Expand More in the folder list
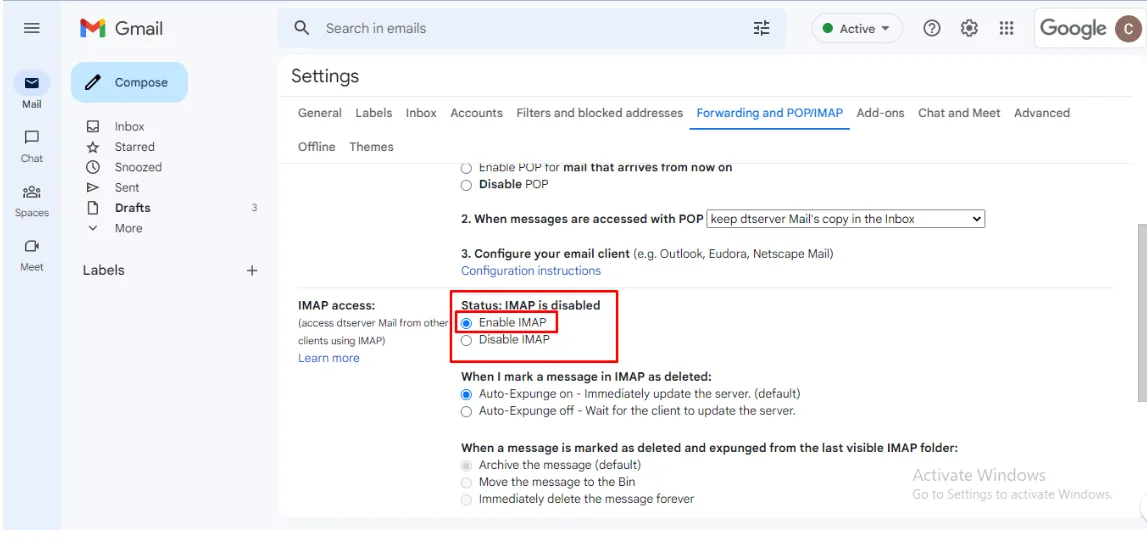1147x543 pixels. click(x=128, y=228)
